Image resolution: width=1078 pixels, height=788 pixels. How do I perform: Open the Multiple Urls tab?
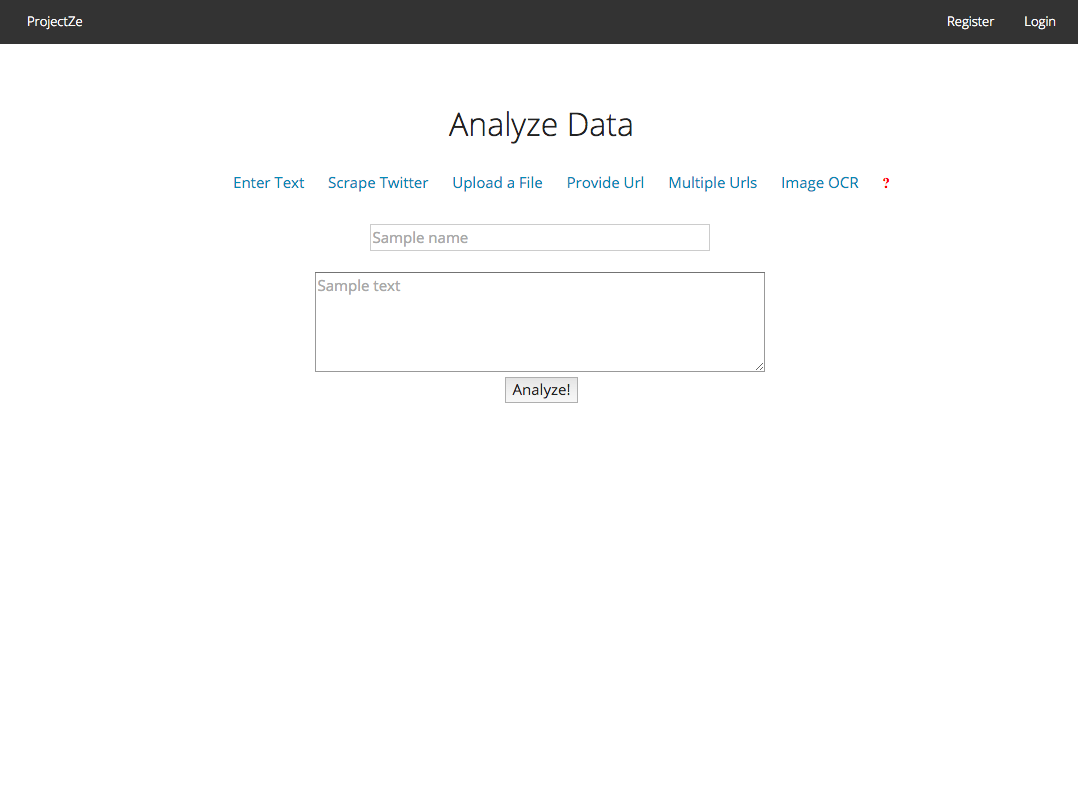(x=712, y=183)
